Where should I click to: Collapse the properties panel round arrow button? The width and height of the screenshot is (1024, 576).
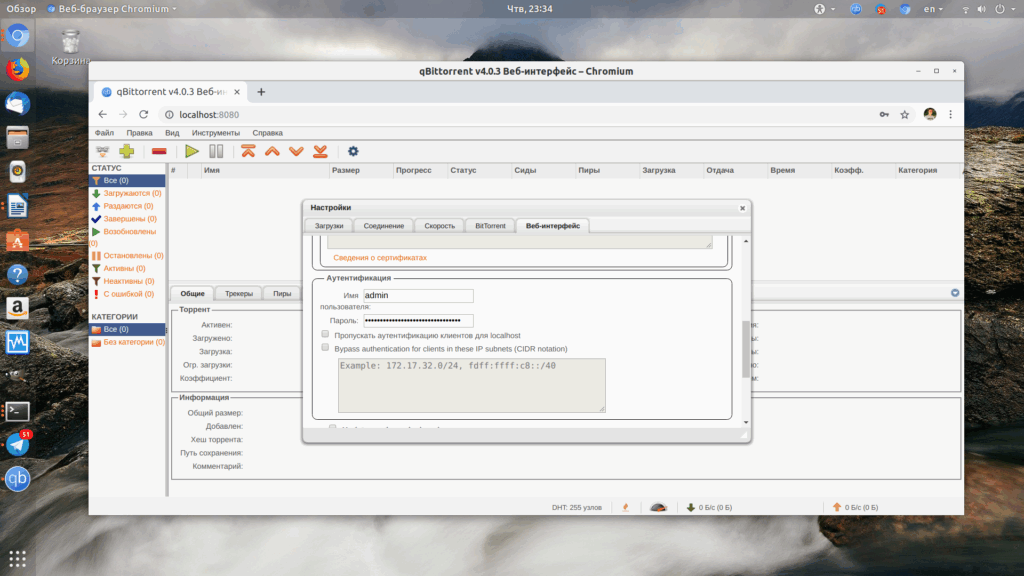[x=955, y=293]
